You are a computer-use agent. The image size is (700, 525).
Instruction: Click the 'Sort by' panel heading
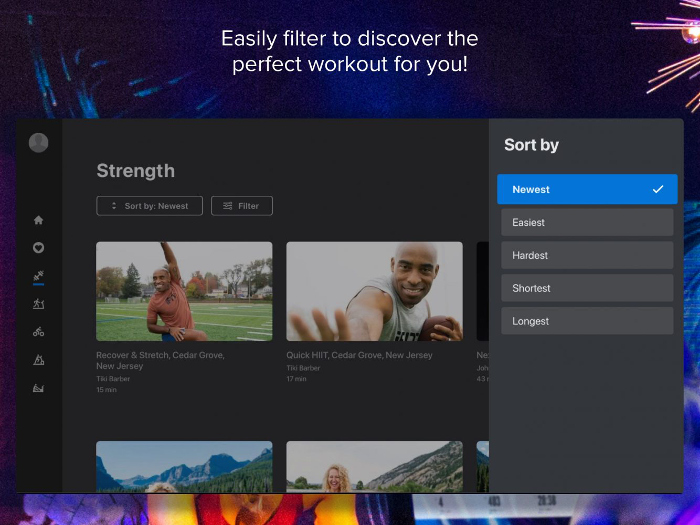point(531,145)
